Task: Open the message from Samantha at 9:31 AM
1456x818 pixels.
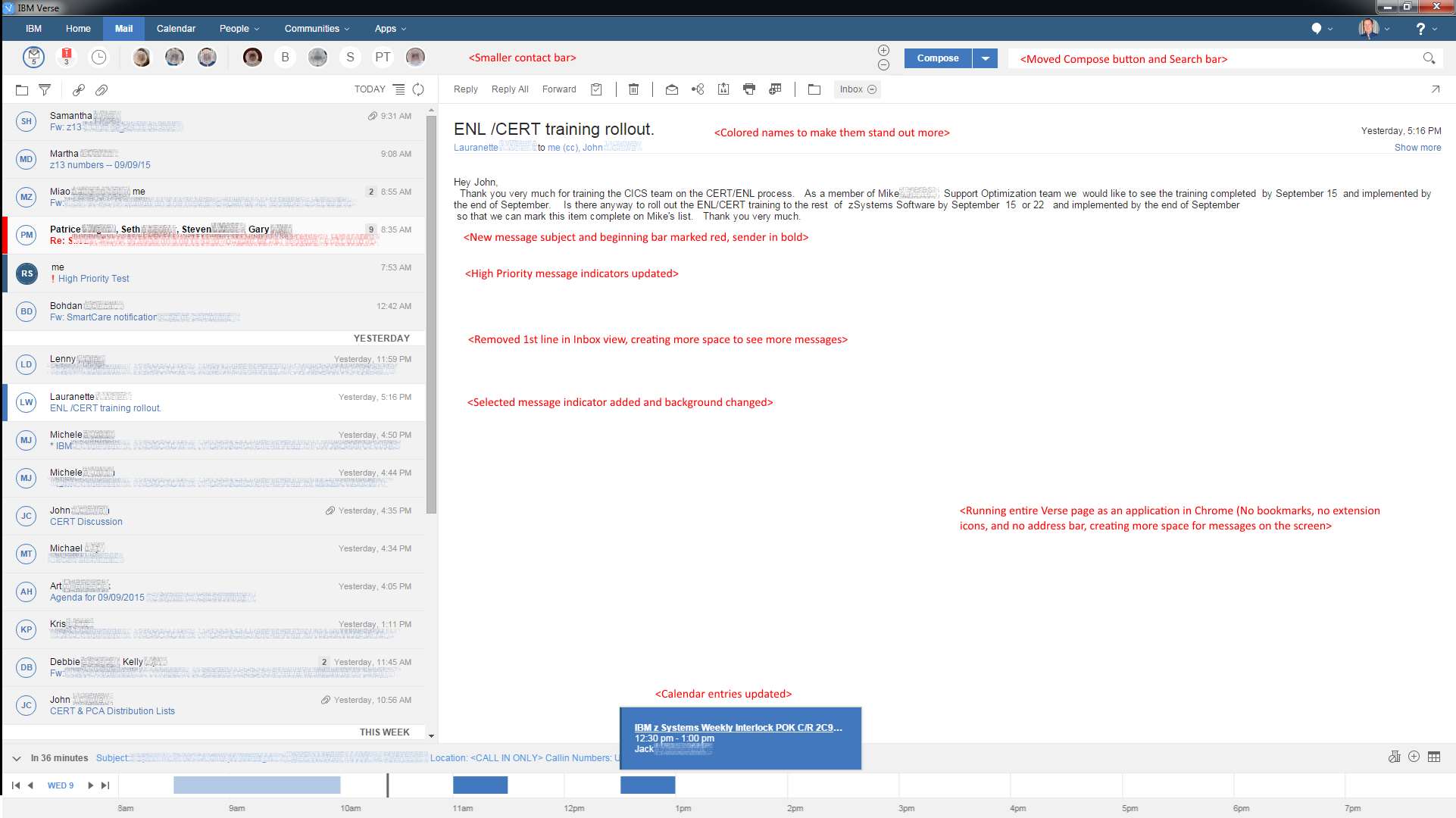Action: point(214,121)
